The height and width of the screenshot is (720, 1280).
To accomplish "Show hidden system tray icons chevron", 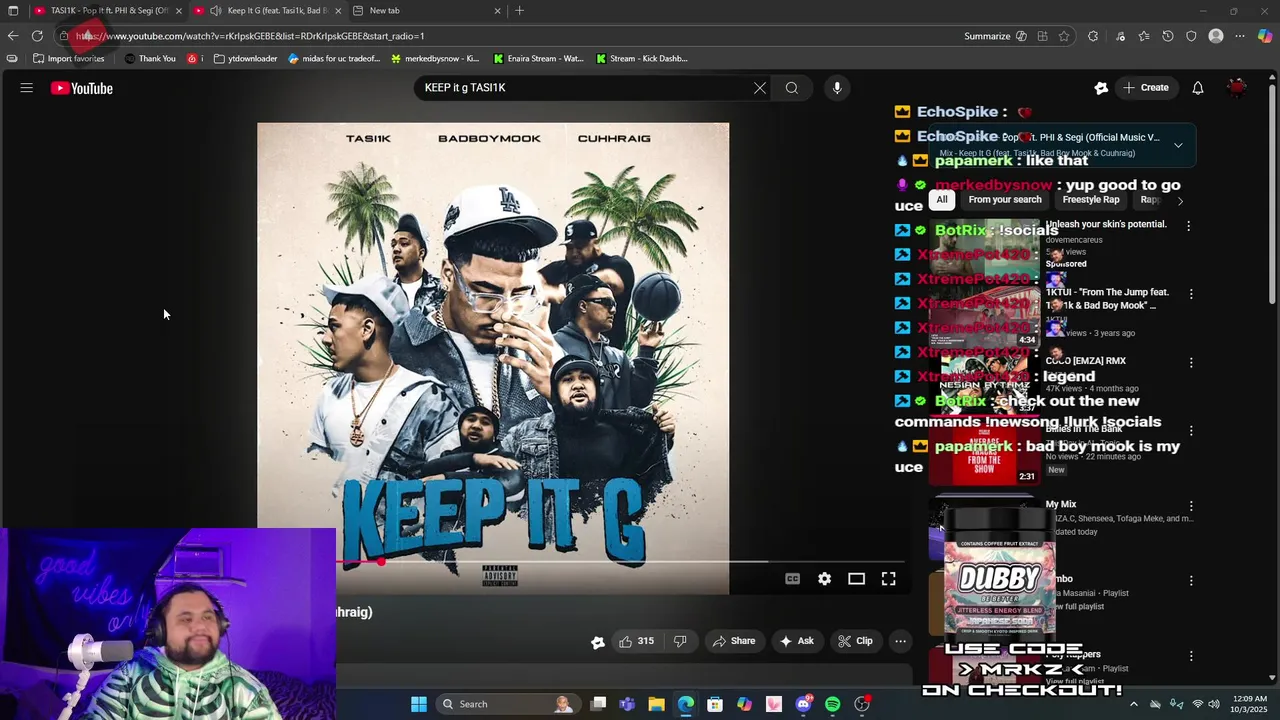I will pos(1133,704).
